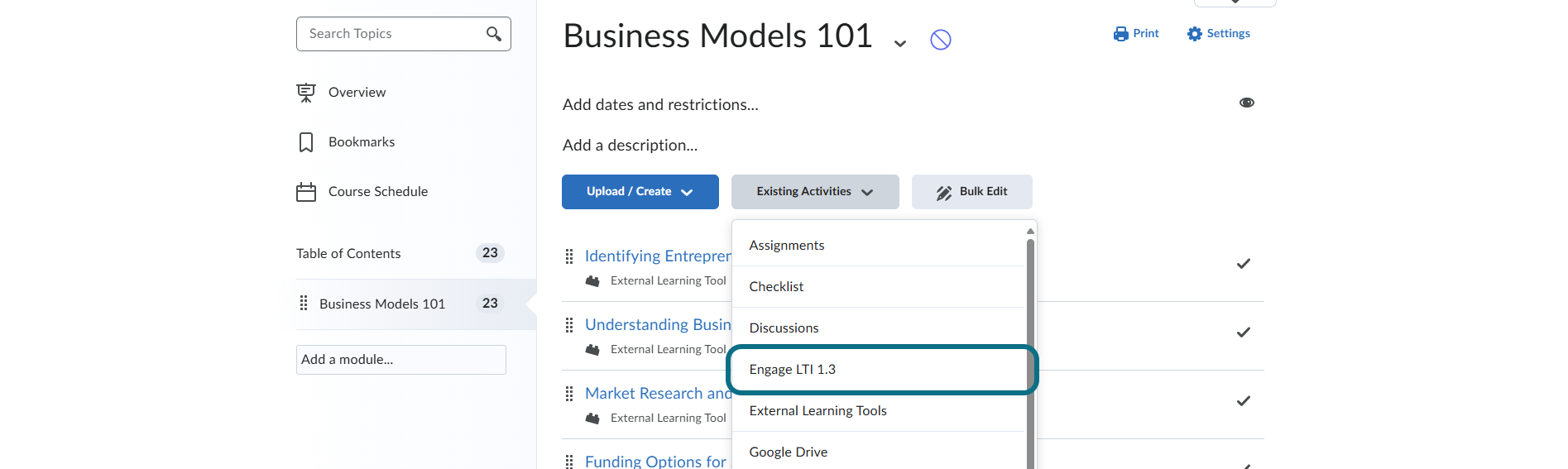Click the search magnifier icon in Search Topics

[494, 34]
